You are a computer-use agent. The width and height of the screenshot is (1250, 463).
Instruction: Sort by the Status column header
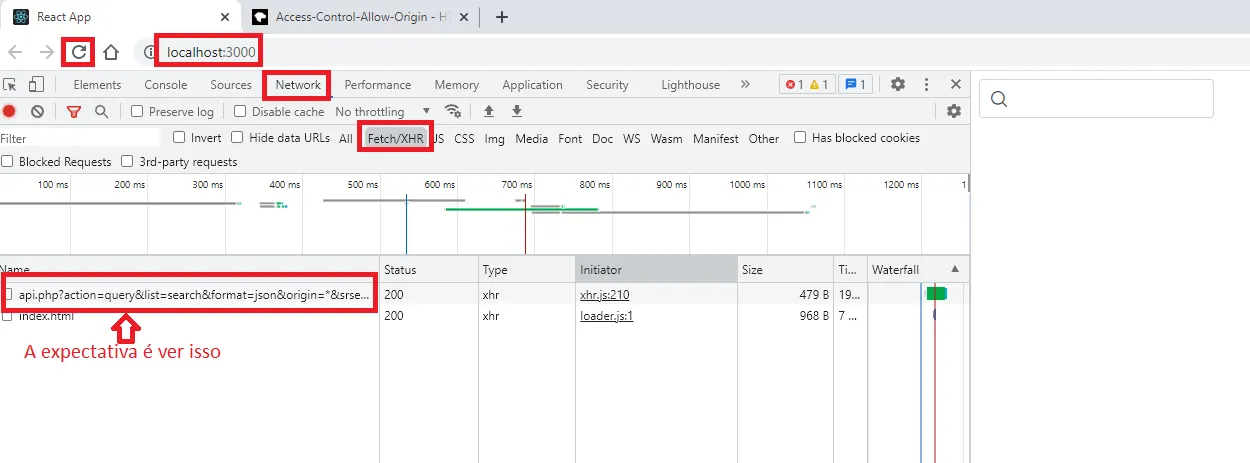click(429, 269)
